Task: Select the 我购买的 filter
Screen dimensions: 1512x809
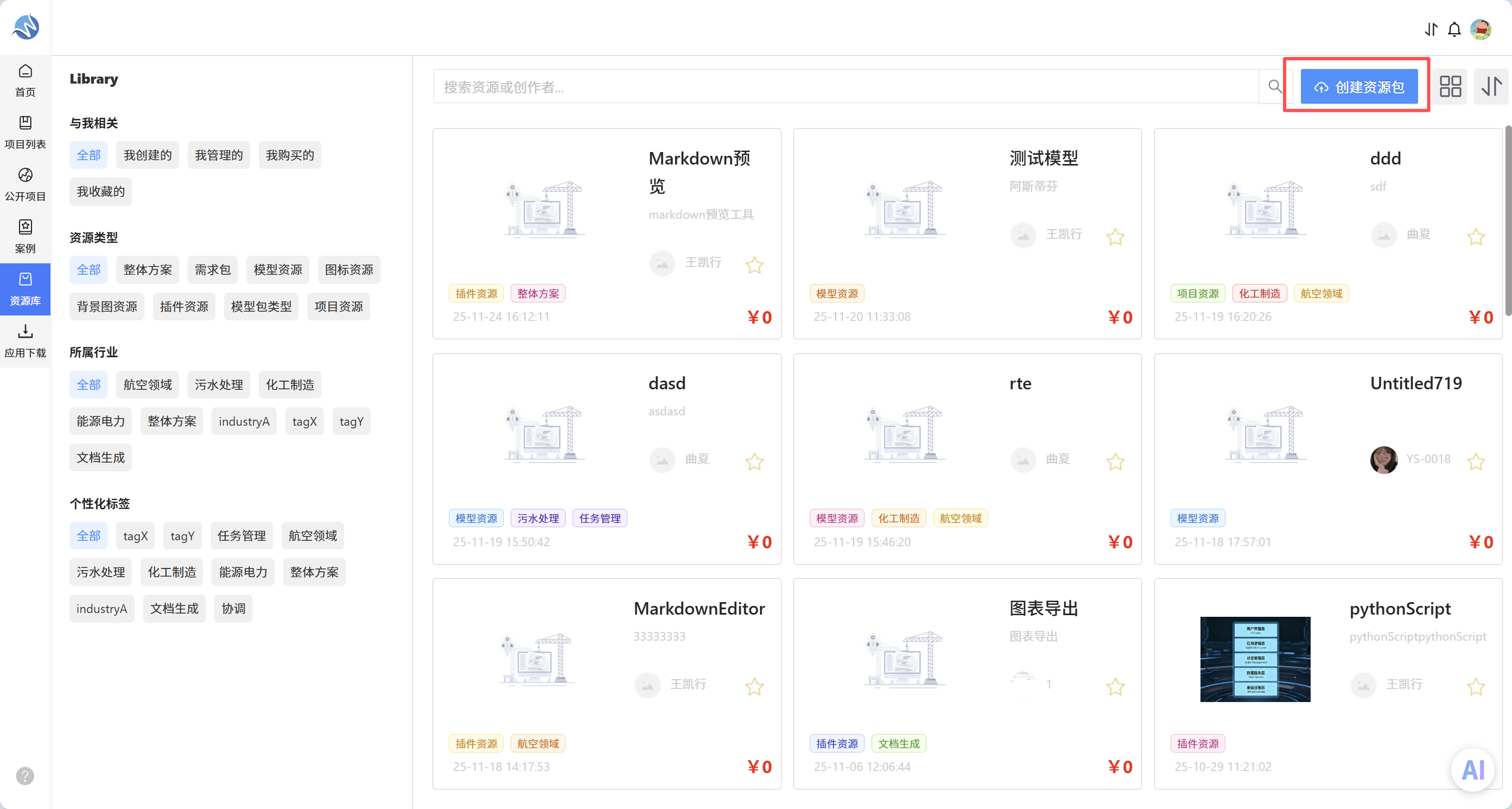Action: pyautogui.click(x=290, y=156)
